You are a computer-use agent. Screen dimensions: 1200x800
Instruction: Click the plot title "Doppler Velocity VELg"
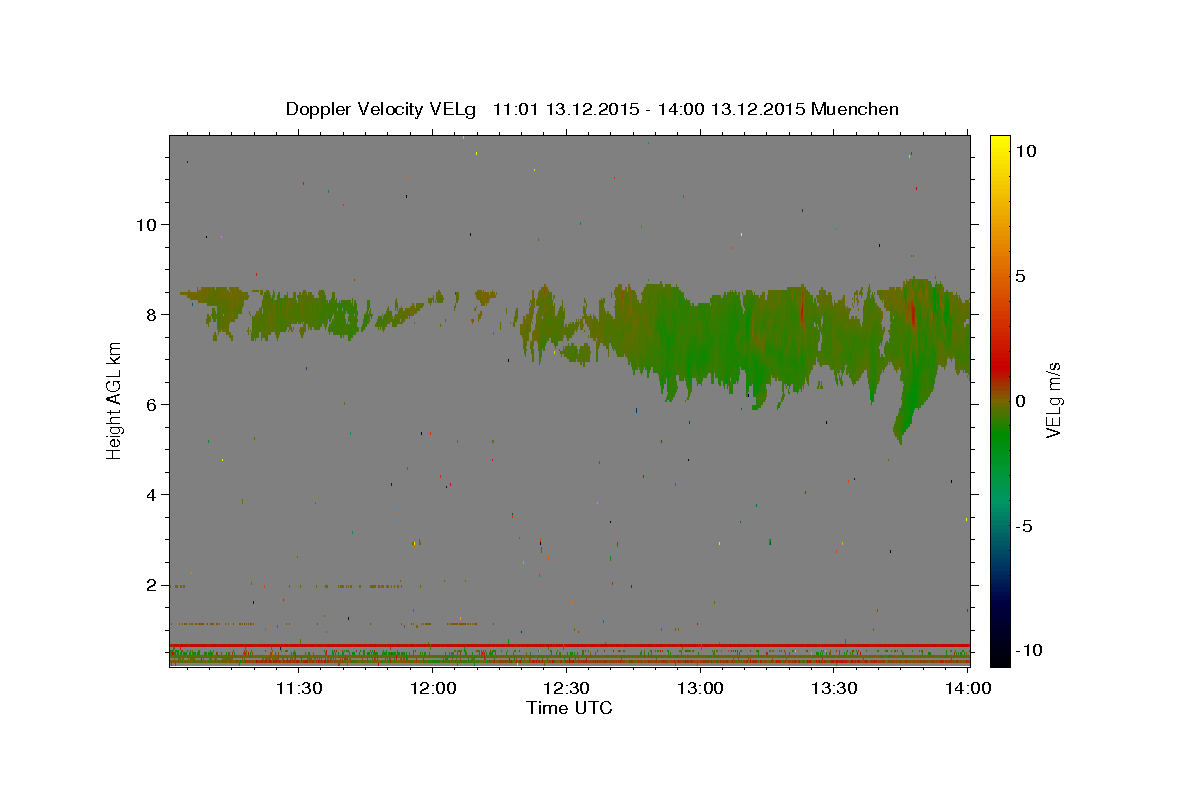coord(382,109)
